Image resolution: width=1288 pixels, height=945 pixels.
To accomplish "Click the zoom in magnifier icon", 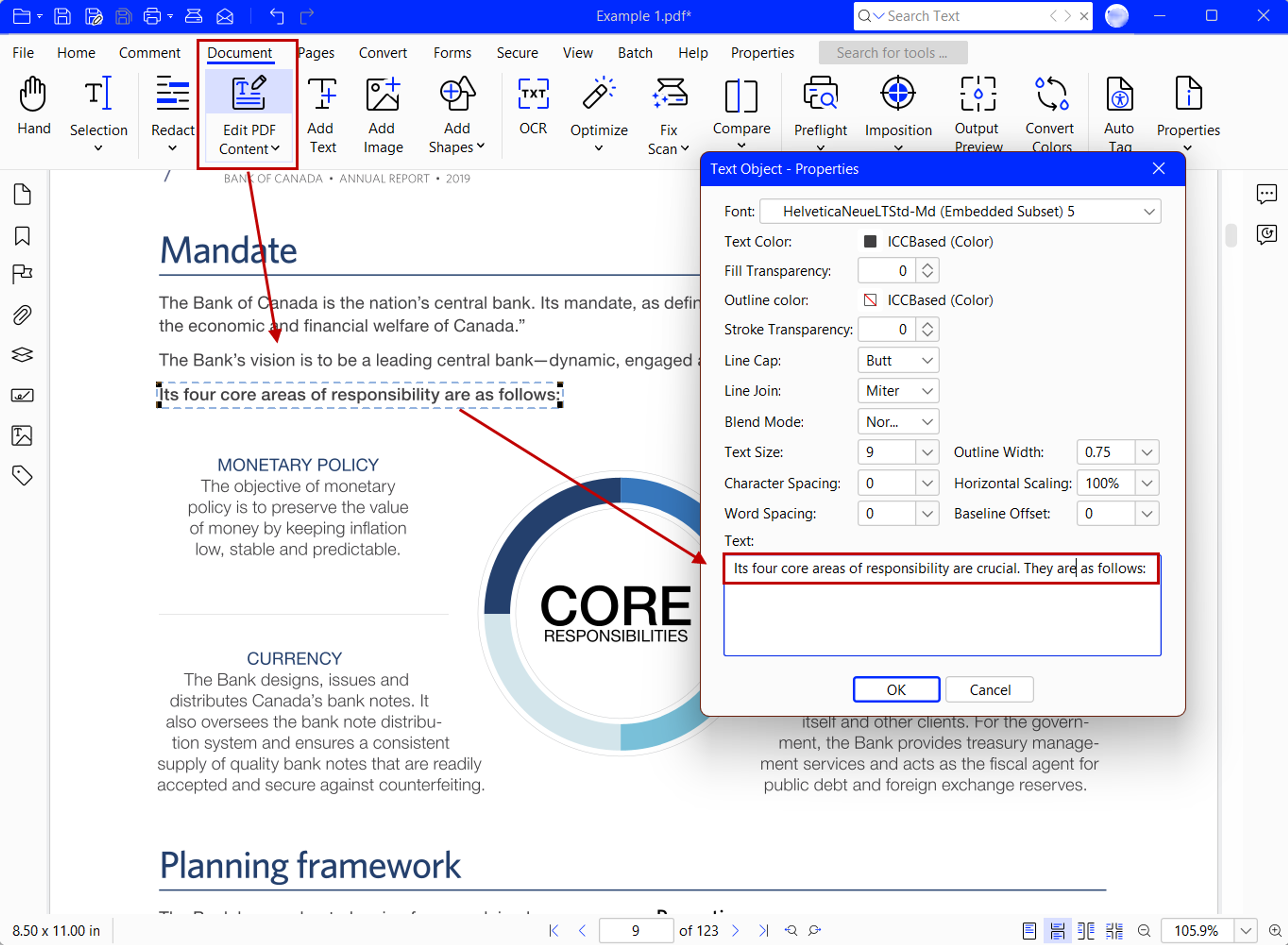I will tap(1275, 931).
